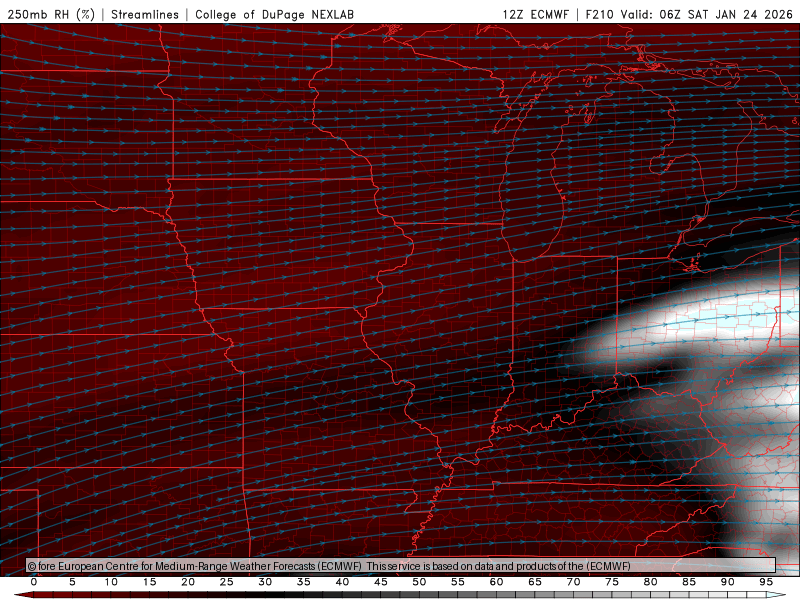Click the '55' colorbar scale label
The image size is (800, 600).
pyautogui.click(x=458, y=582)
